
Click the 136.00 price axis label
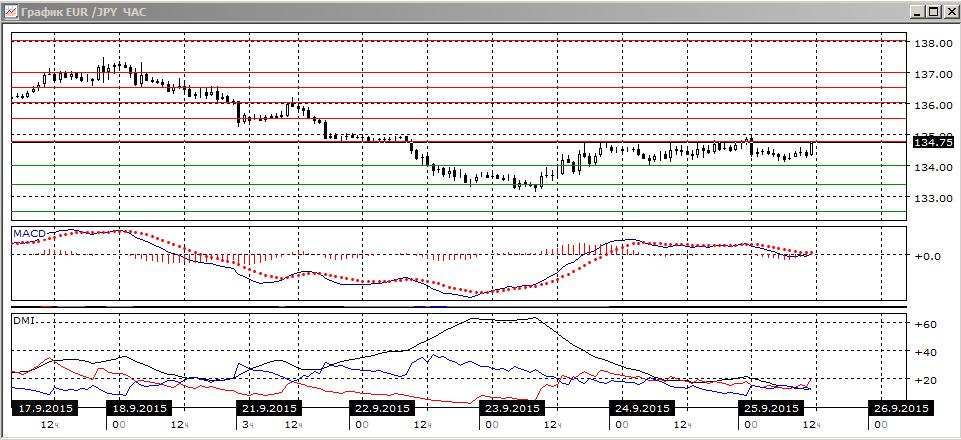point(935,105)
